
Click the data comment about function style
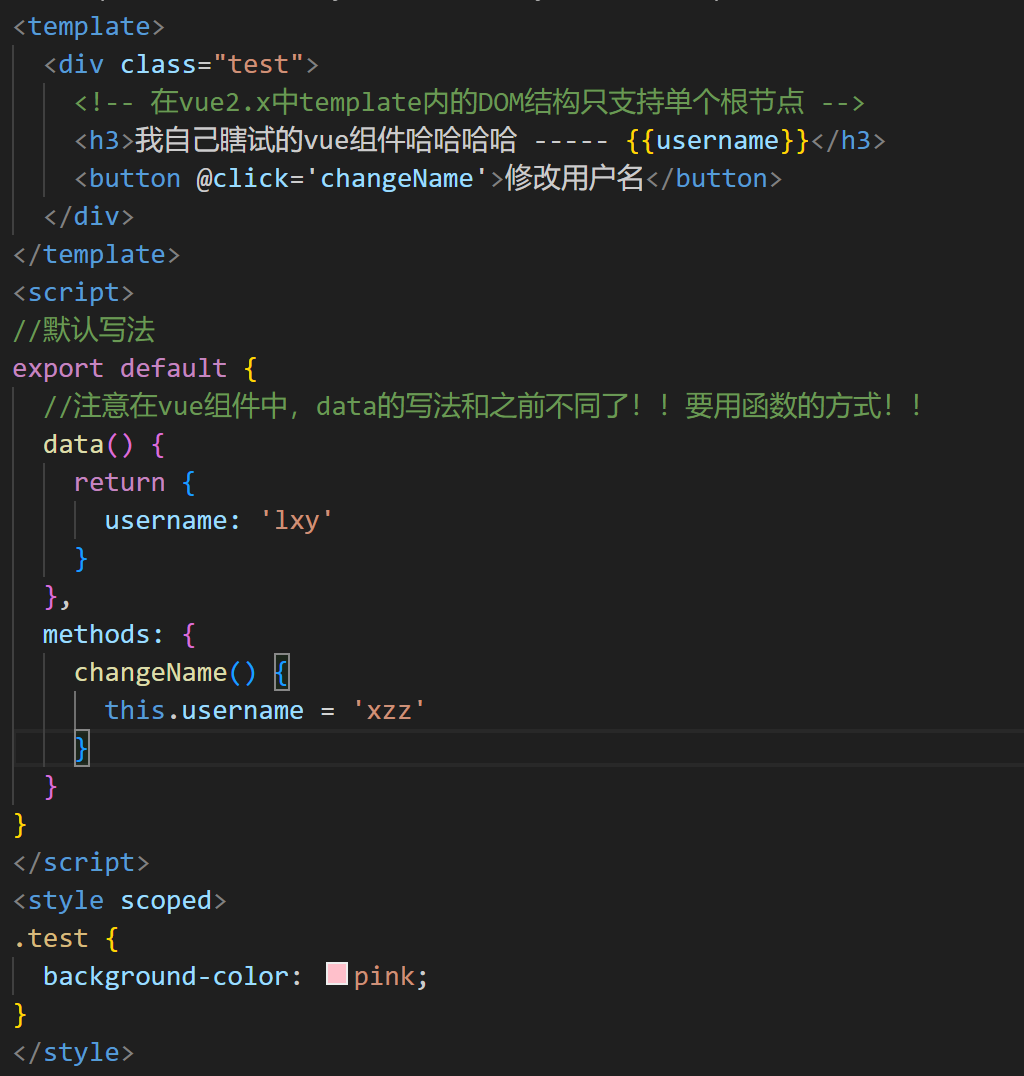[482, 406]
